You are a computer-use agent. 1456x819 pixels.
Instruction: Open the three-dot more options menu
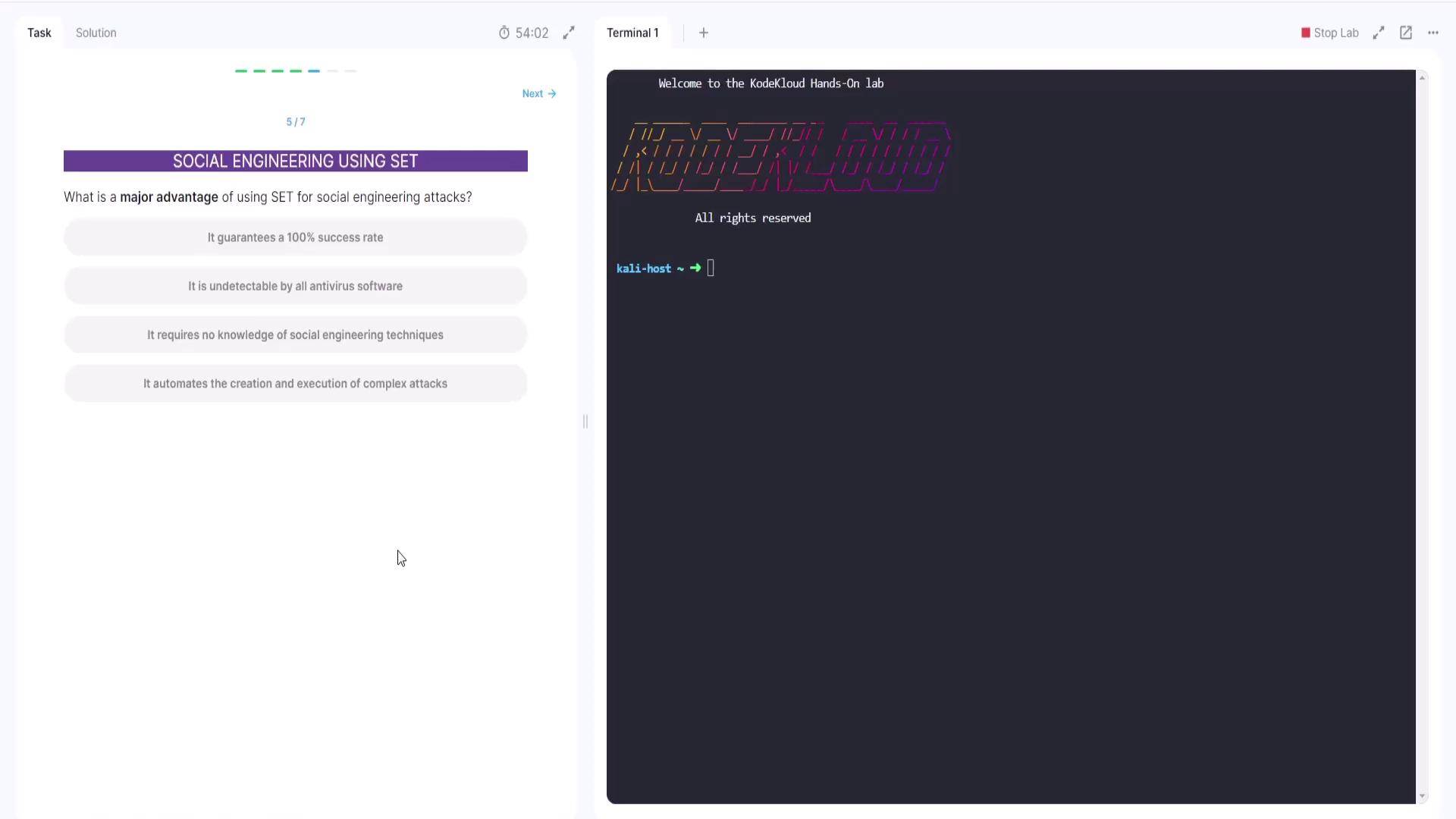click(1433, 33)
